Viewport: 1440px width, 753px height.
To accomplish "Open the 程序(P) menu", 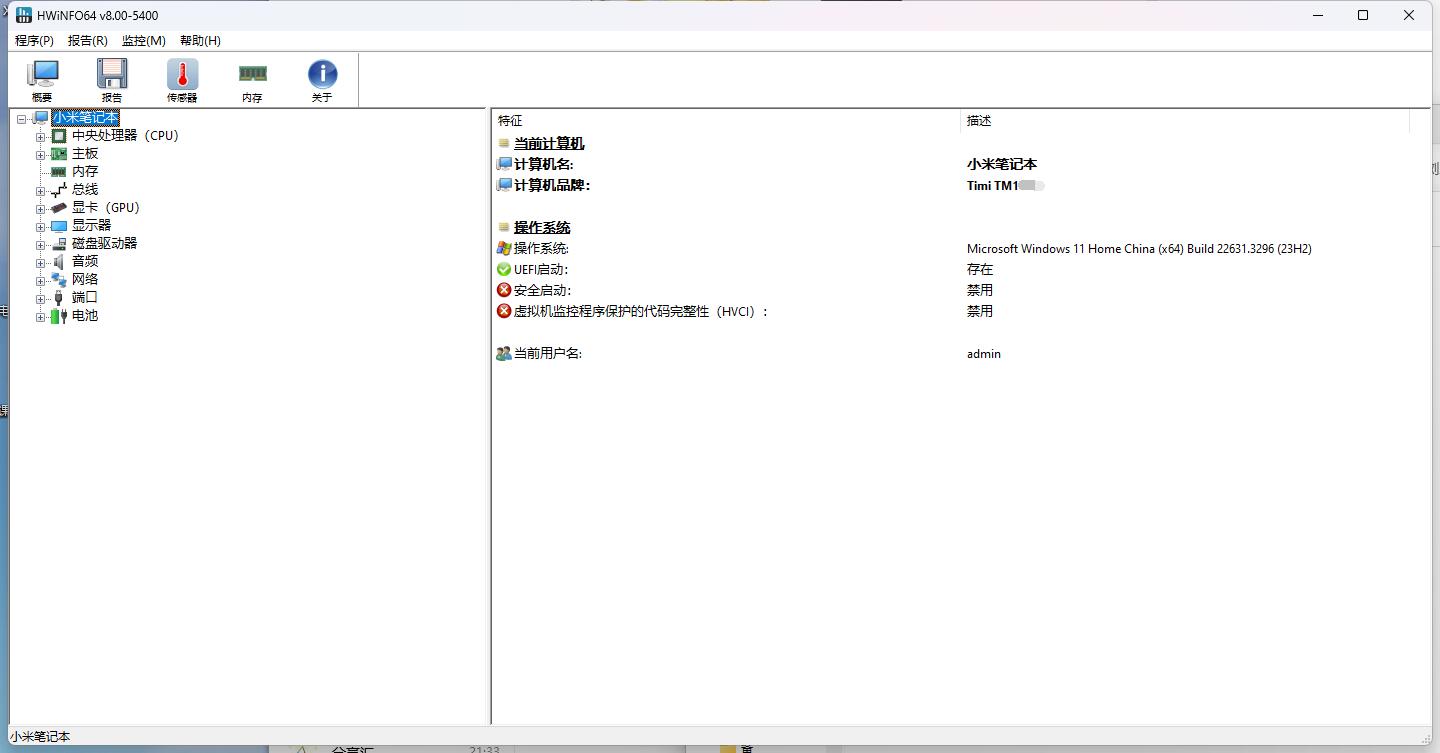I will [34, 40].
